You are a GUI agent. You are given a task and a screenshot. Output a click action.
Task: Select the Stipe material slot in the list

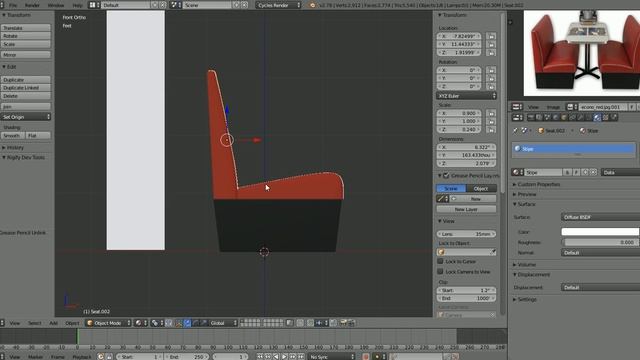click(573, 149)
